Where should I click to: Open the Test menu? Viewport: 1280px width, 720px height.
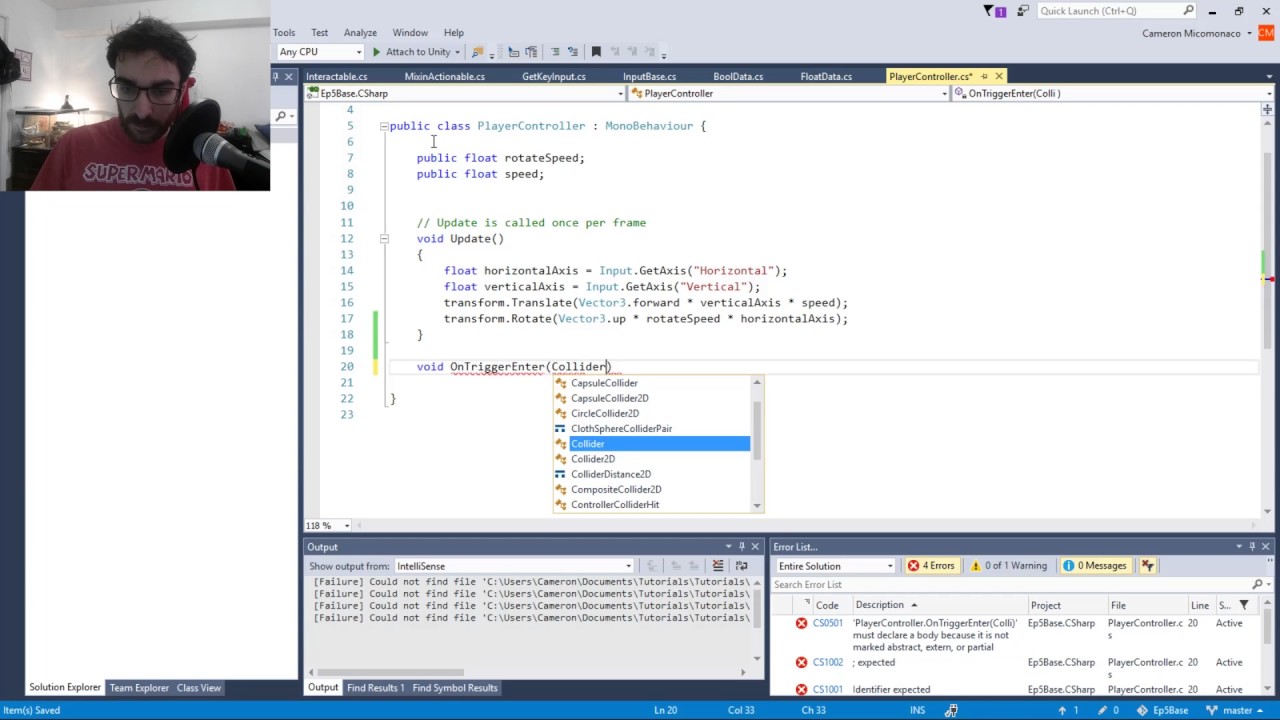coord(319,33)
